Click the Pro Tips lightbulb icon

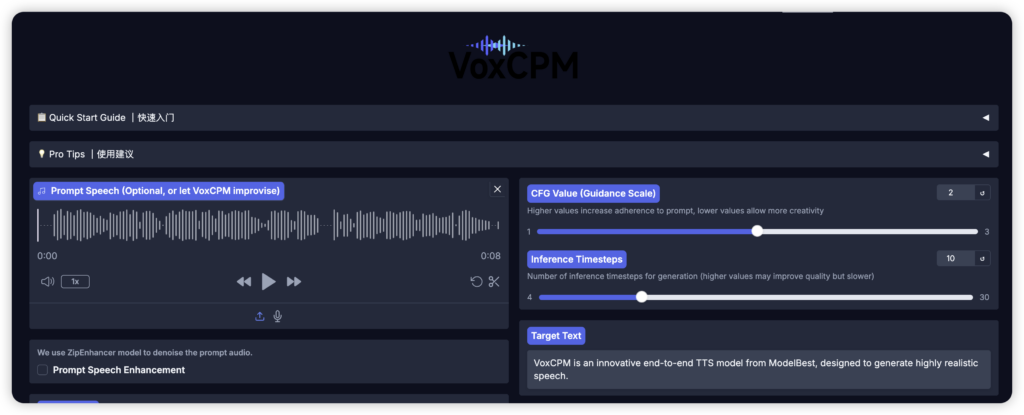[x=42, y=154]
